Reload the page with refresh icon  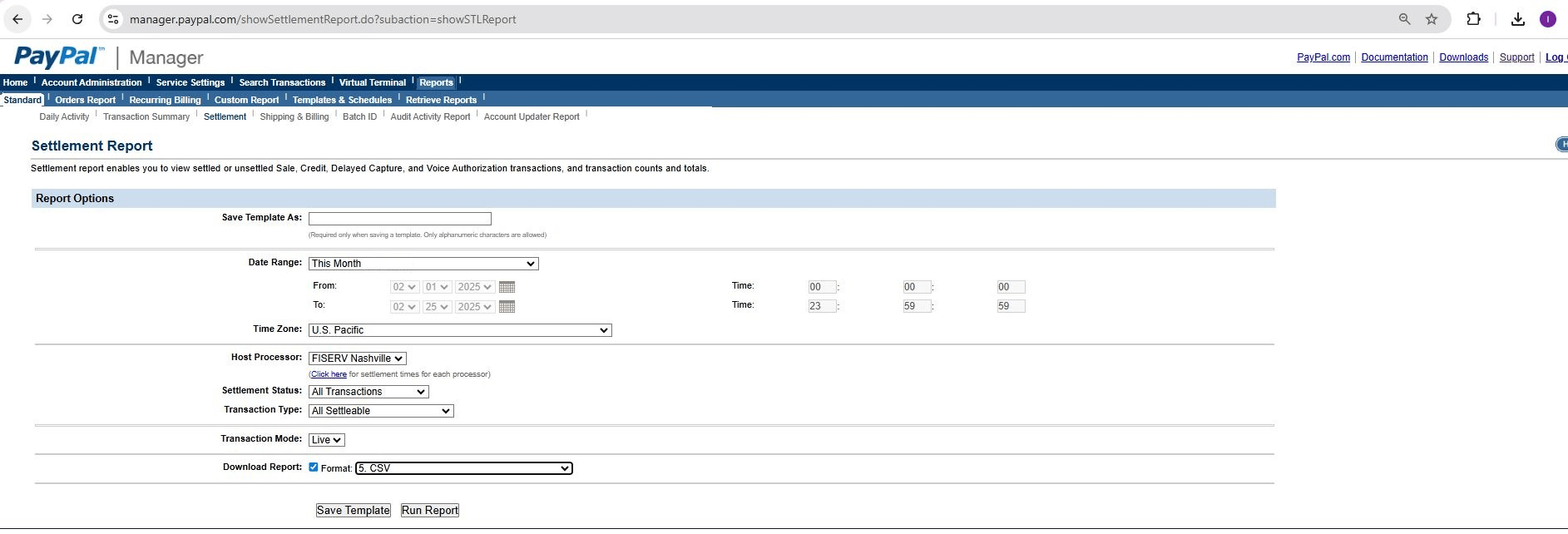coord(77,19)
